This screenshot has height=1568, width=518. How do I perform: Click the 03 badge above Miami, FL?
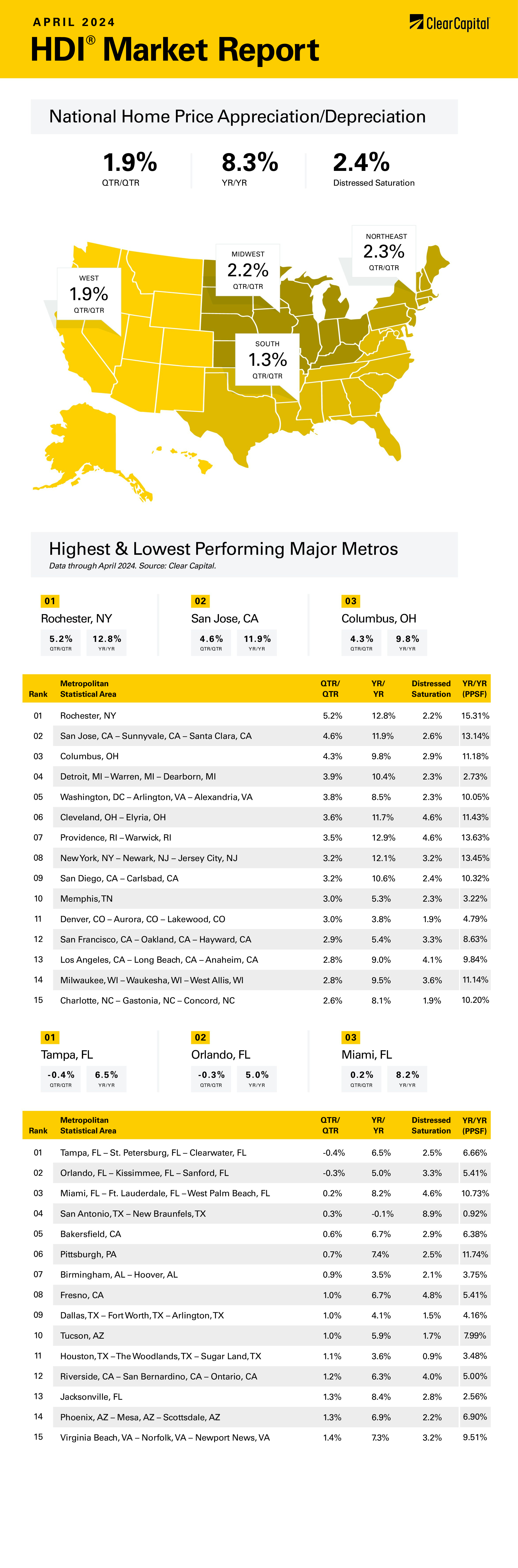(x=350, y=1037)
